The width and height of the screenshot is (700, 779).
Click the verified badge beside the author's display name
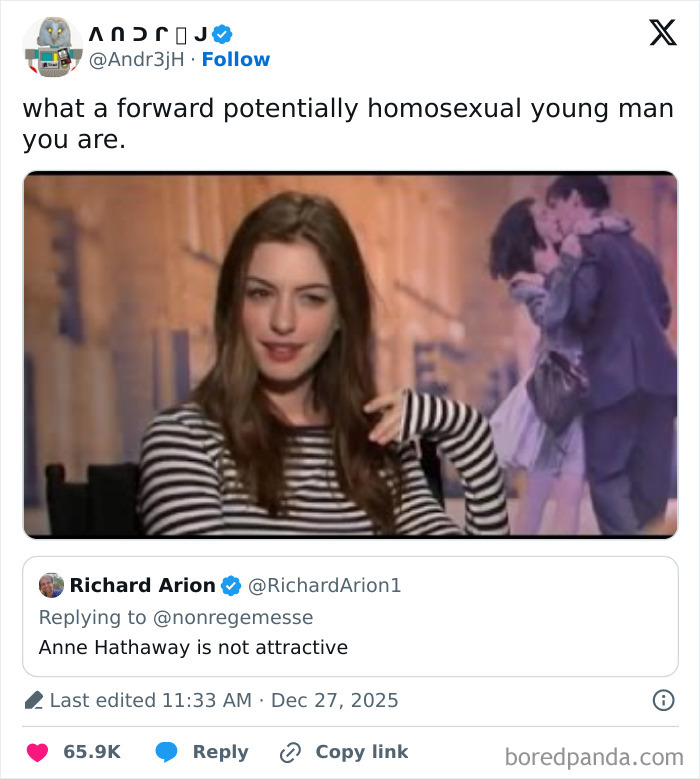pos(223,34)
